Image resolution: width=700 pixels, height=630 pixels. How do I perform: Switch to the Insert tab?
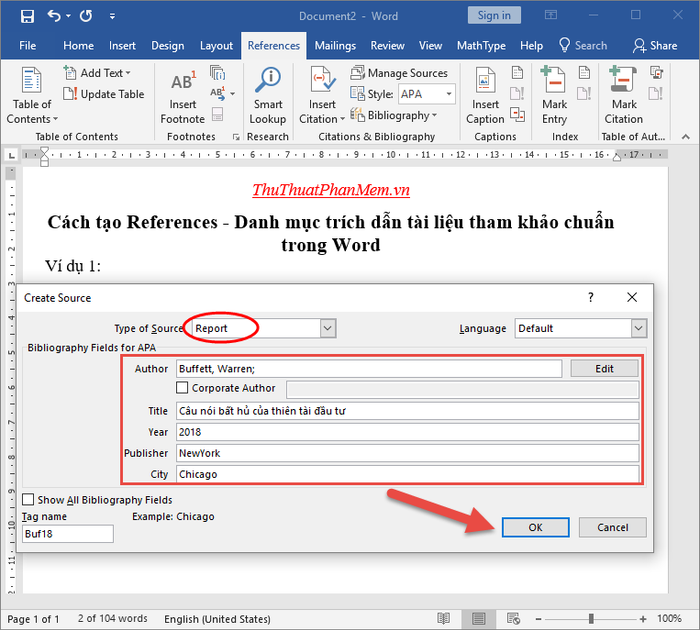tap(122, 46)
